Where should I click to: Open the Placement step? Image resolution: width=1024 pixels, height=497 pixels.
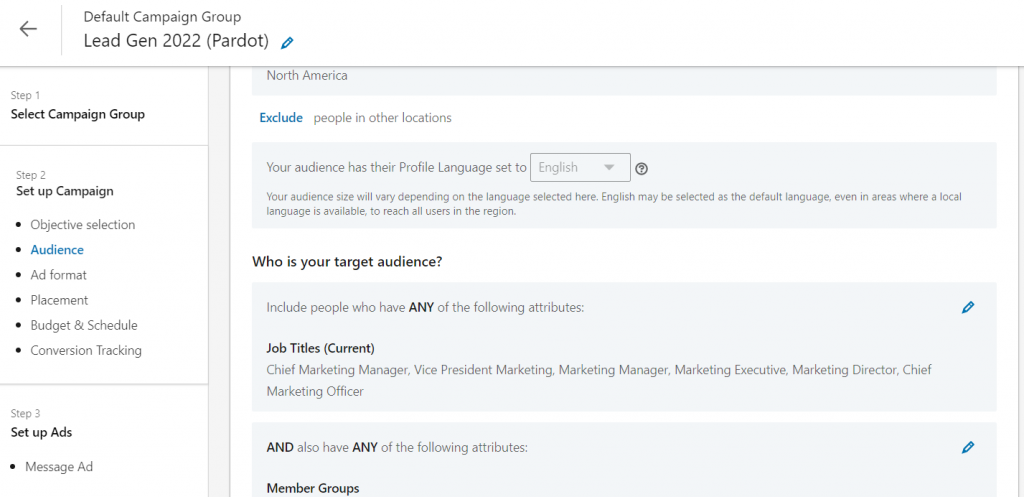tap(59, 300)
